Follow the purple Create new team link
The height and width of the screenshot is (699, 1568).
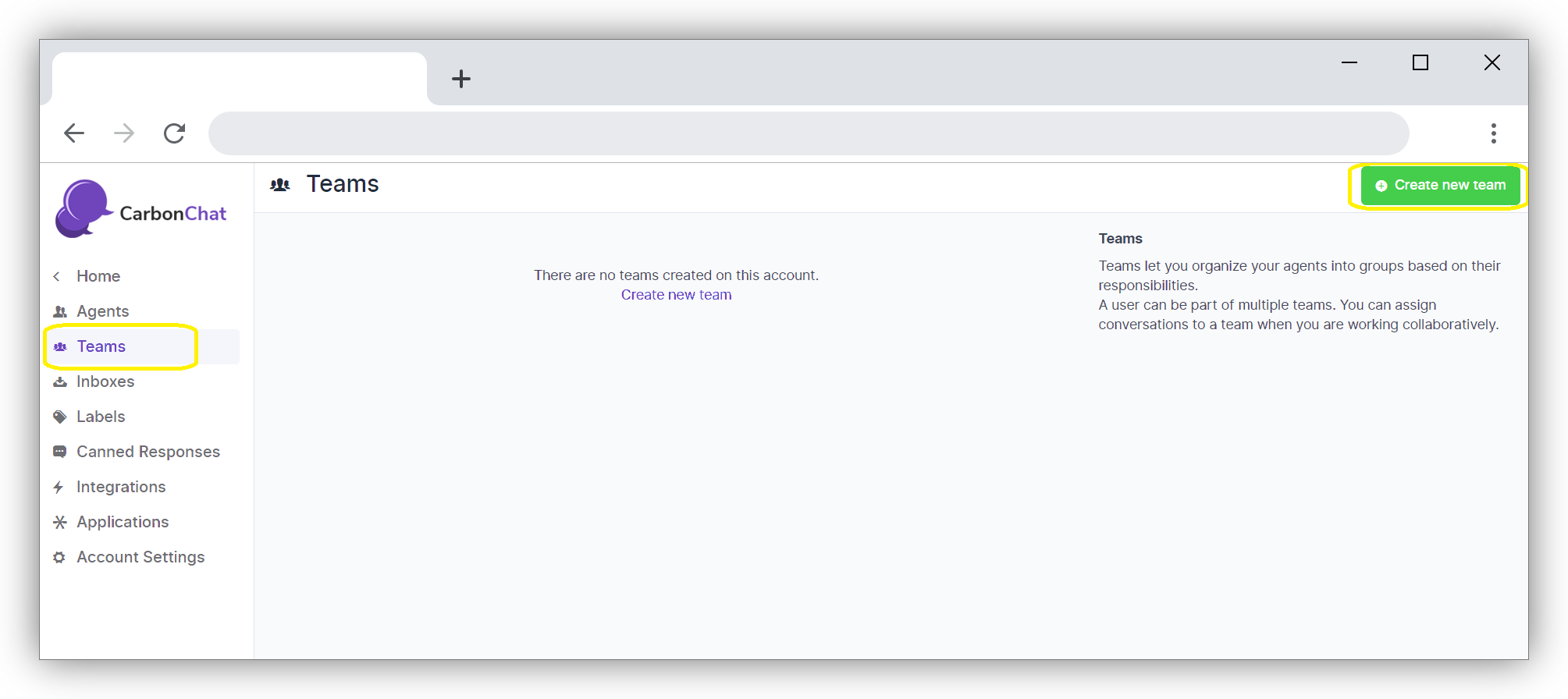point(676,295)
